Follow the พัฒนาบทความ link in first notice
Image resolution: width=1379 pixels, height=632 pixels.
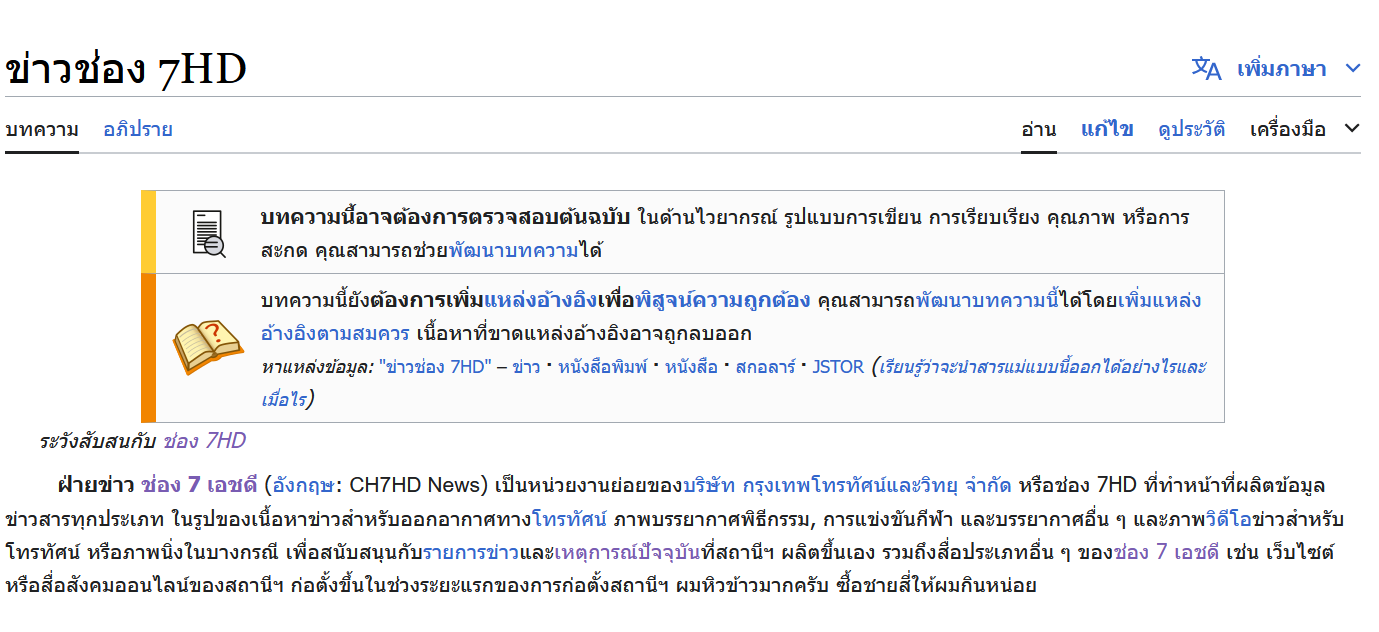coord(513,250)
